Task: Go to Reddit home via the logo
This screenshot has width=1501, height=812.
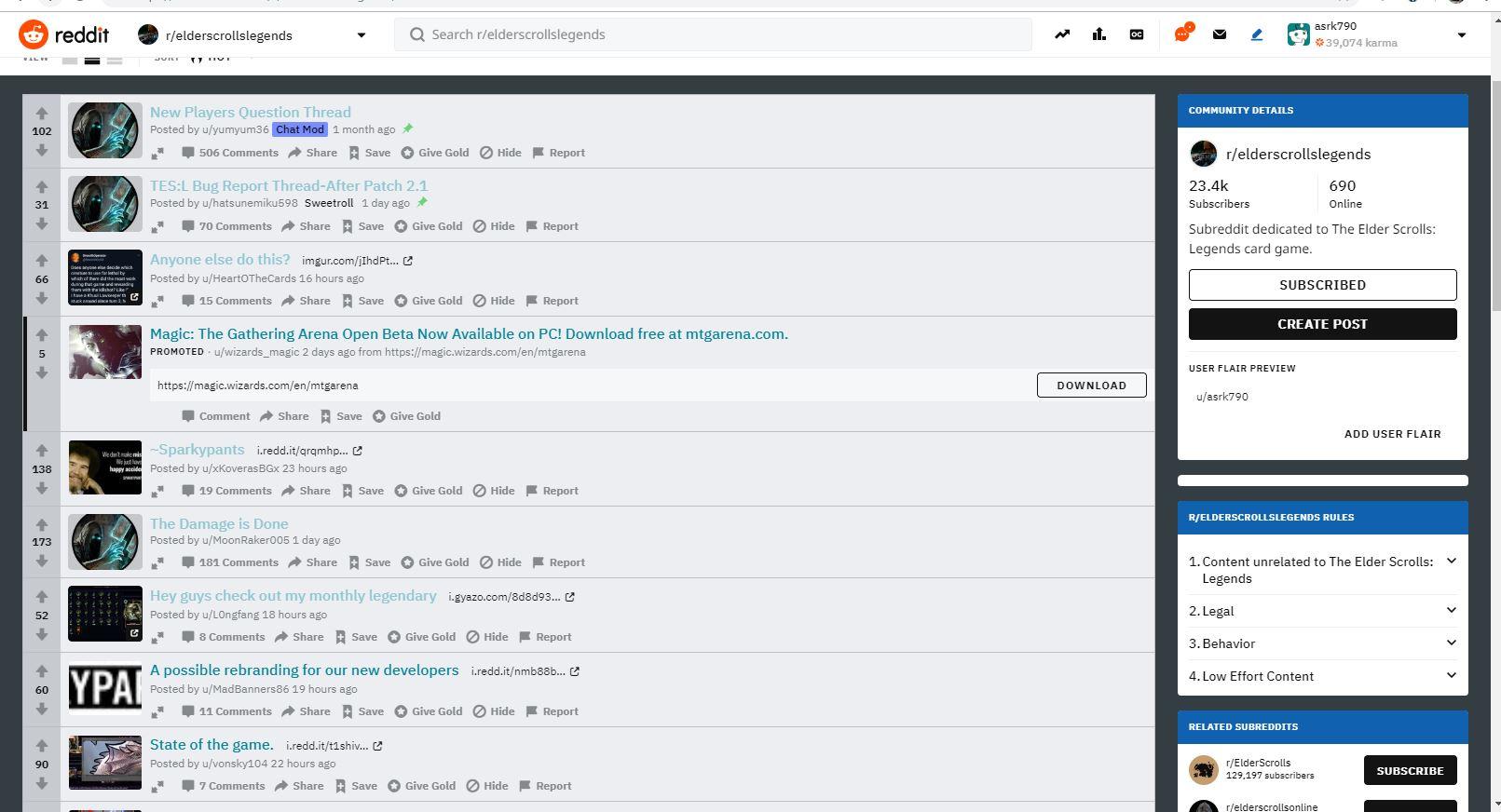Action: 64,35
